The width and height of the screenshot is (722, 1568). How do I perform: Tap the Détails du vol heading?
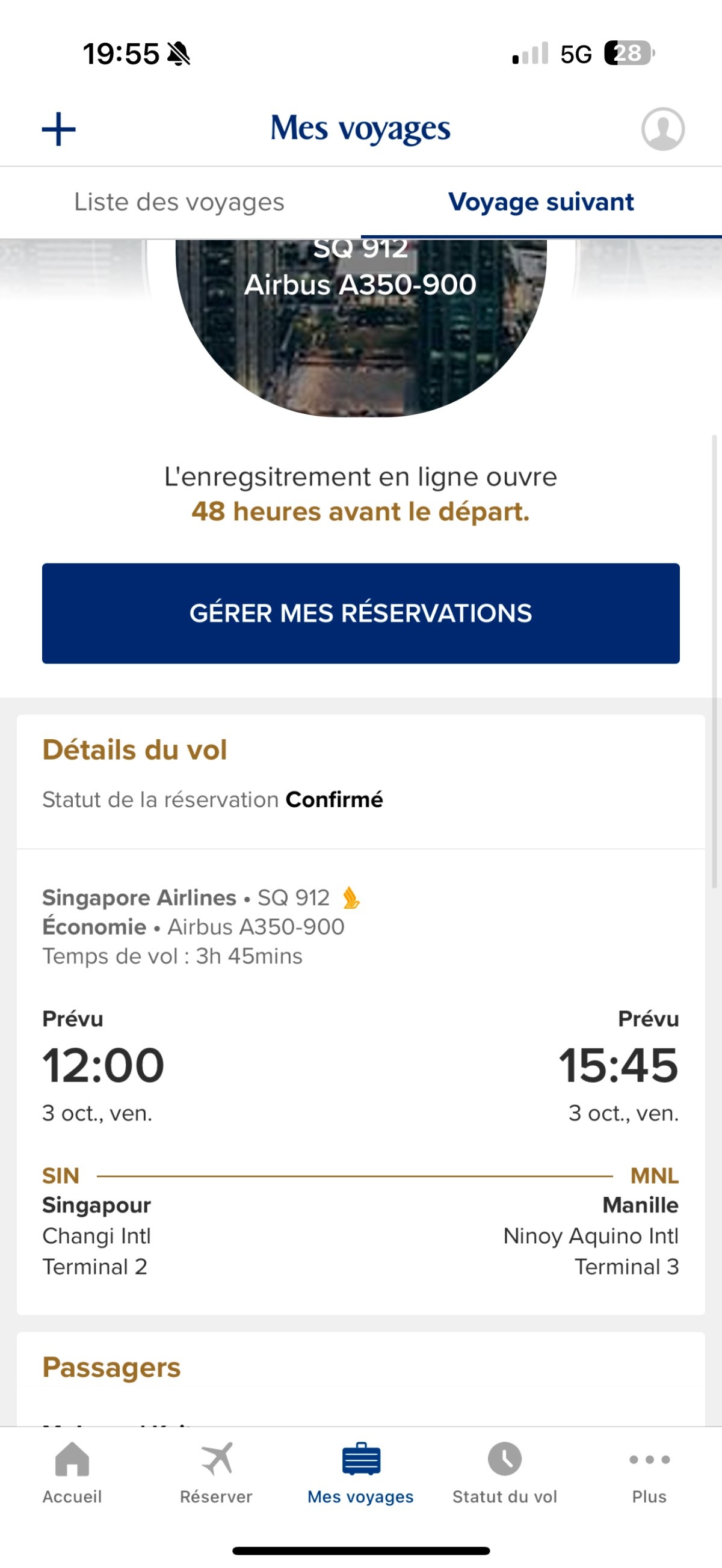pyautogui.click(x=135, y=749)
